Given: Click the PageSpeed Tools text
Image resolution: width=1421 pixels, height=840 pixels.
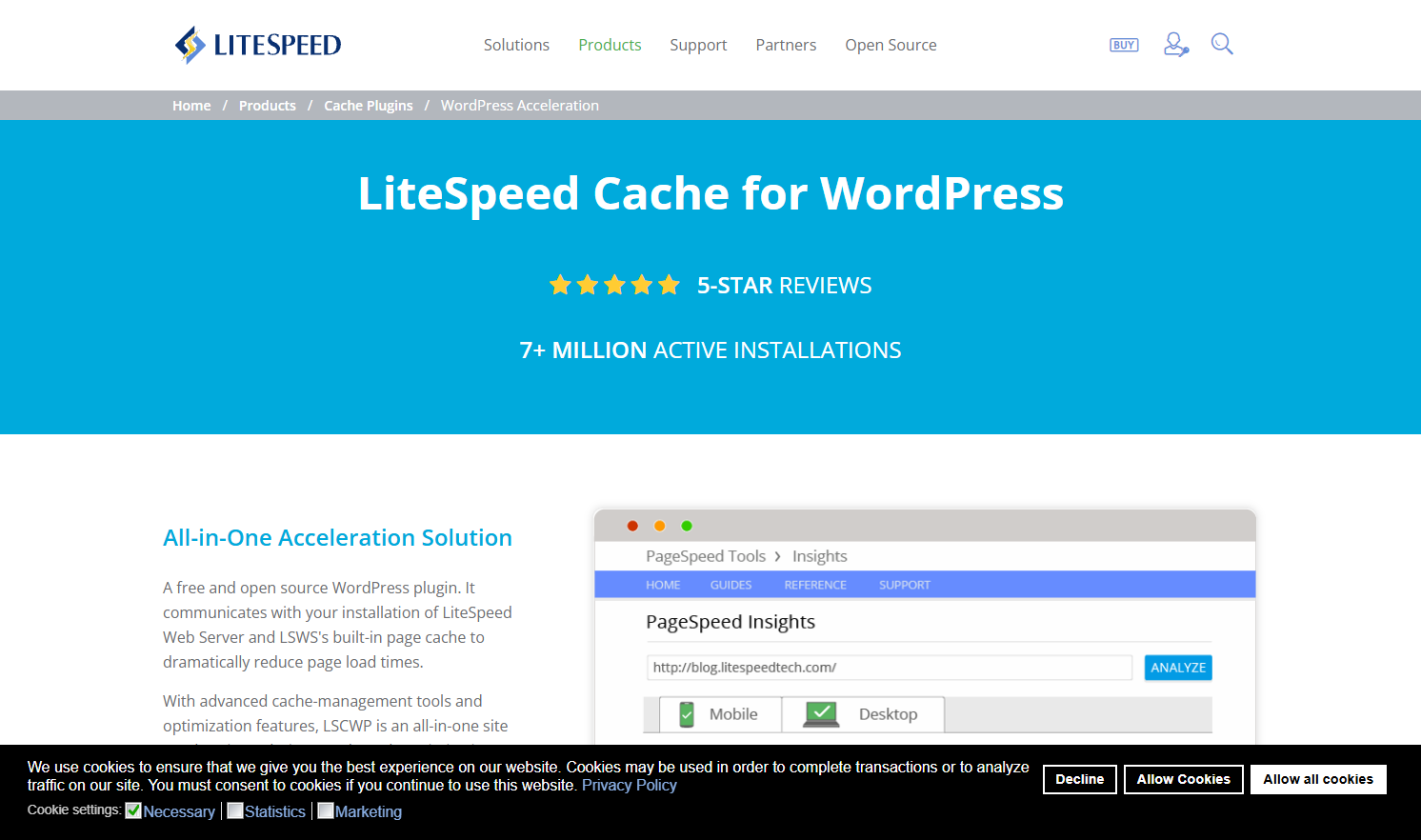Looking at the screenshot, I should pyautogui.click(x=706, y=556).
